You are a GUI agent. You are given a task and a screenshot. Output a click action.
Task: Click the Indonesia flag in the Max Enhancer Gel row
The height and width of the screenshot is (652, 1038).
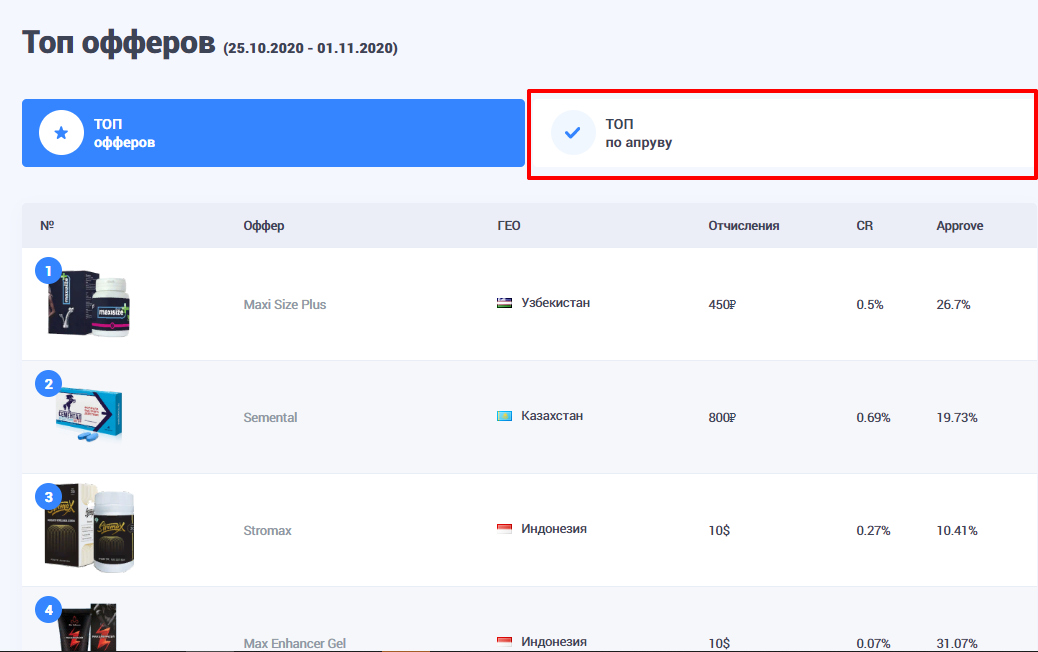tap(504, 642)
